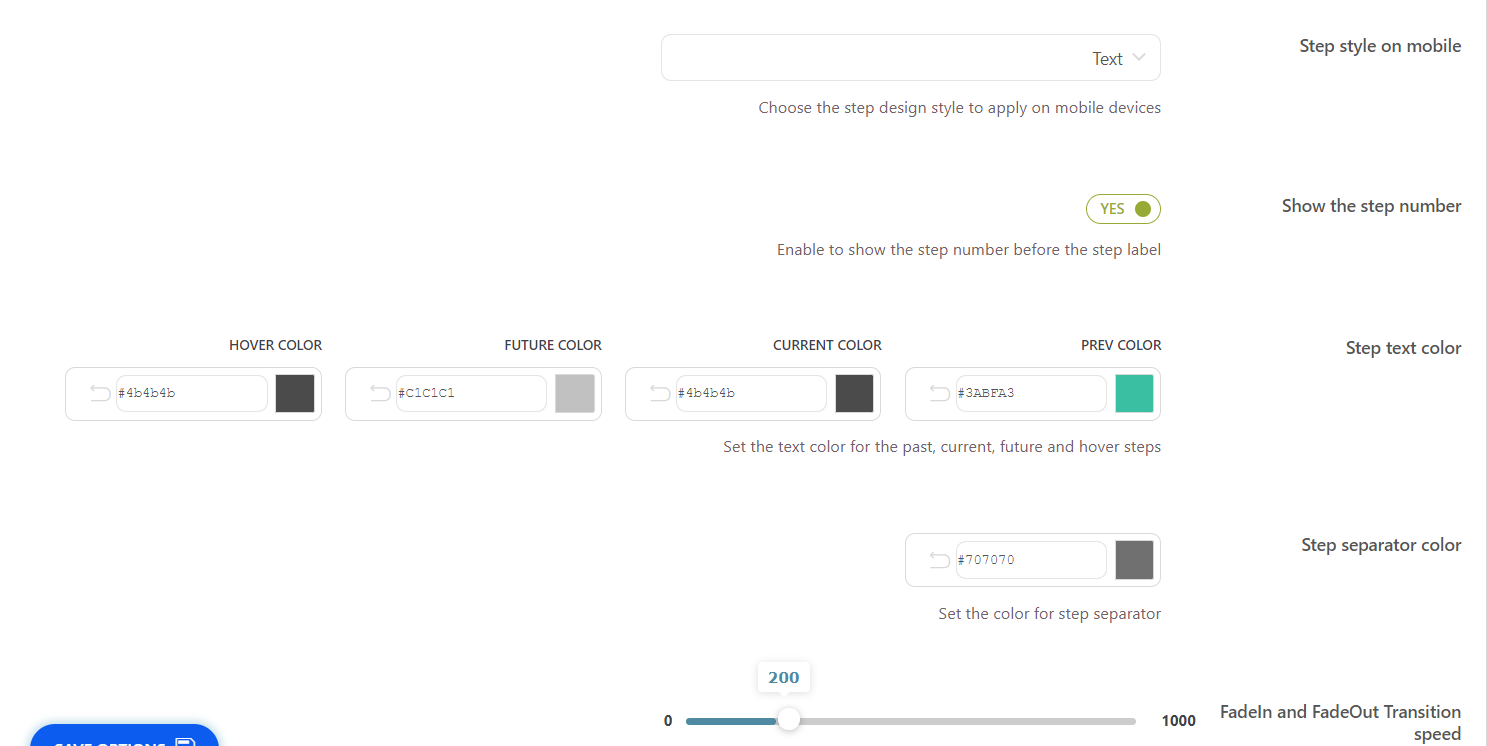
Task: Reset the Current Color value icon
Action: point(660,393)
